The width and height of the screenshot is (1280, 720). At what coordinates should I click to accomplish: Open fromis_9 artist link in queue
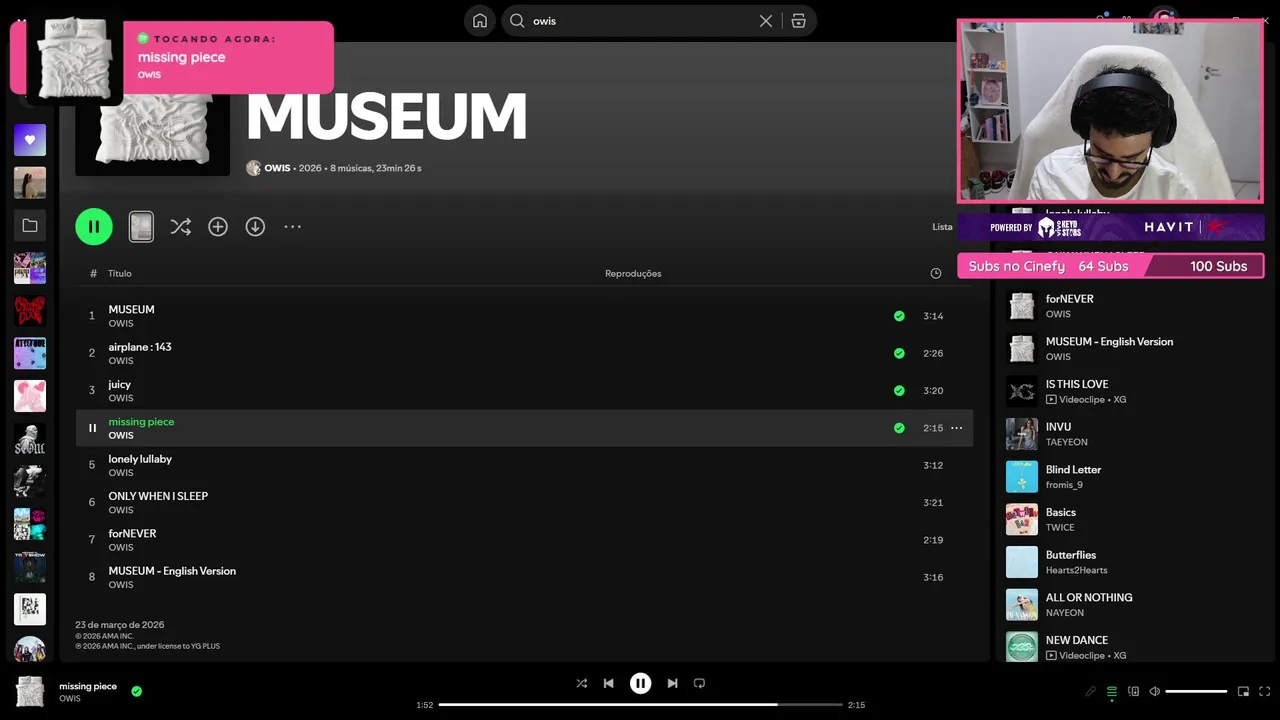1064,485
